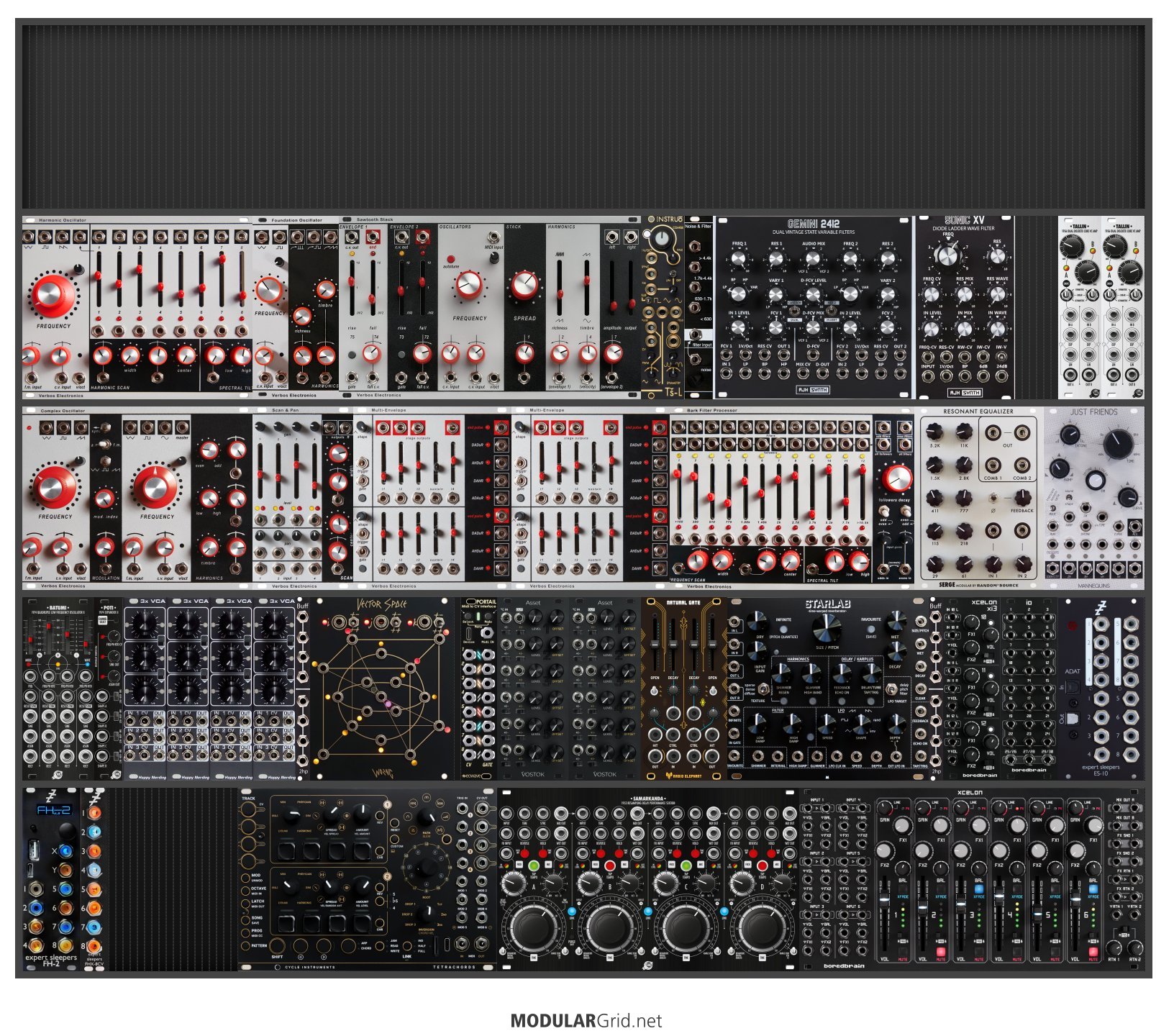The height and width of the screenshot is (1036, 1174).
Task: Tap the Samarkanda channel D red tempo button
Action: coord(763,865)
